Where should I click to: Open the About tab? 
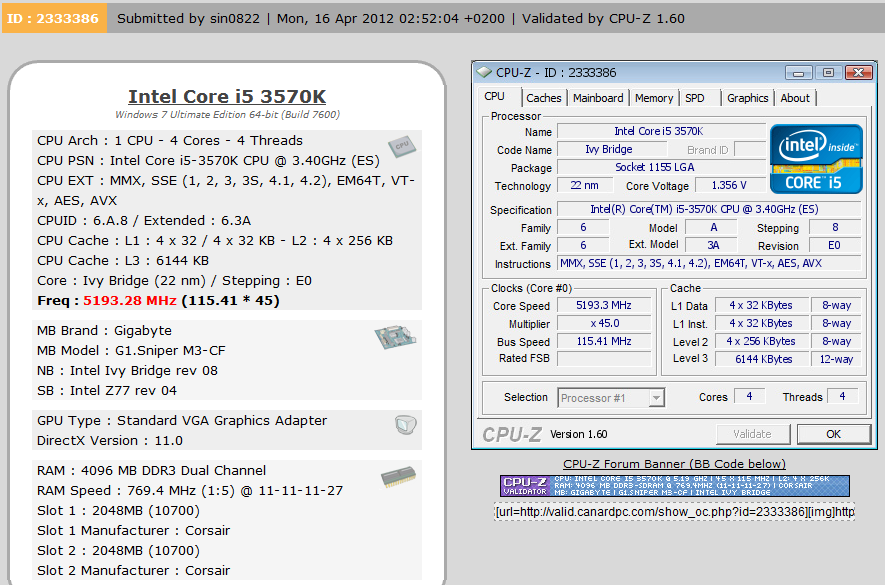[795, 98]
